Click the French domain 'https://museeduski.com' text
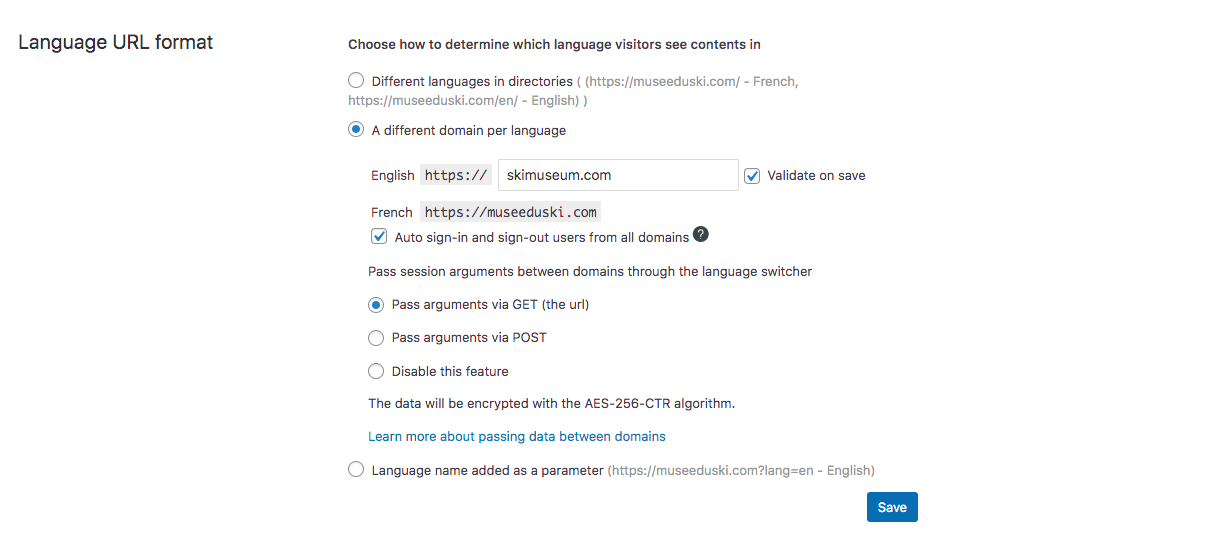1217x552 pixels. (x=510, y=212)
